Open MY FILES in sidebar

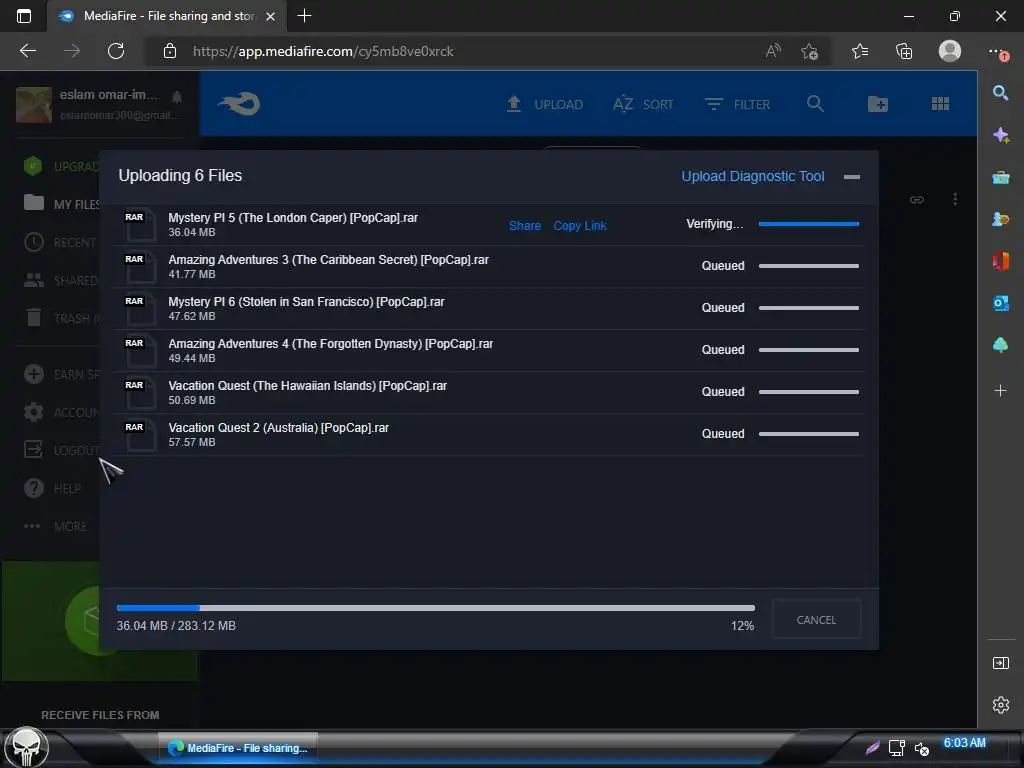coord(62,204)
